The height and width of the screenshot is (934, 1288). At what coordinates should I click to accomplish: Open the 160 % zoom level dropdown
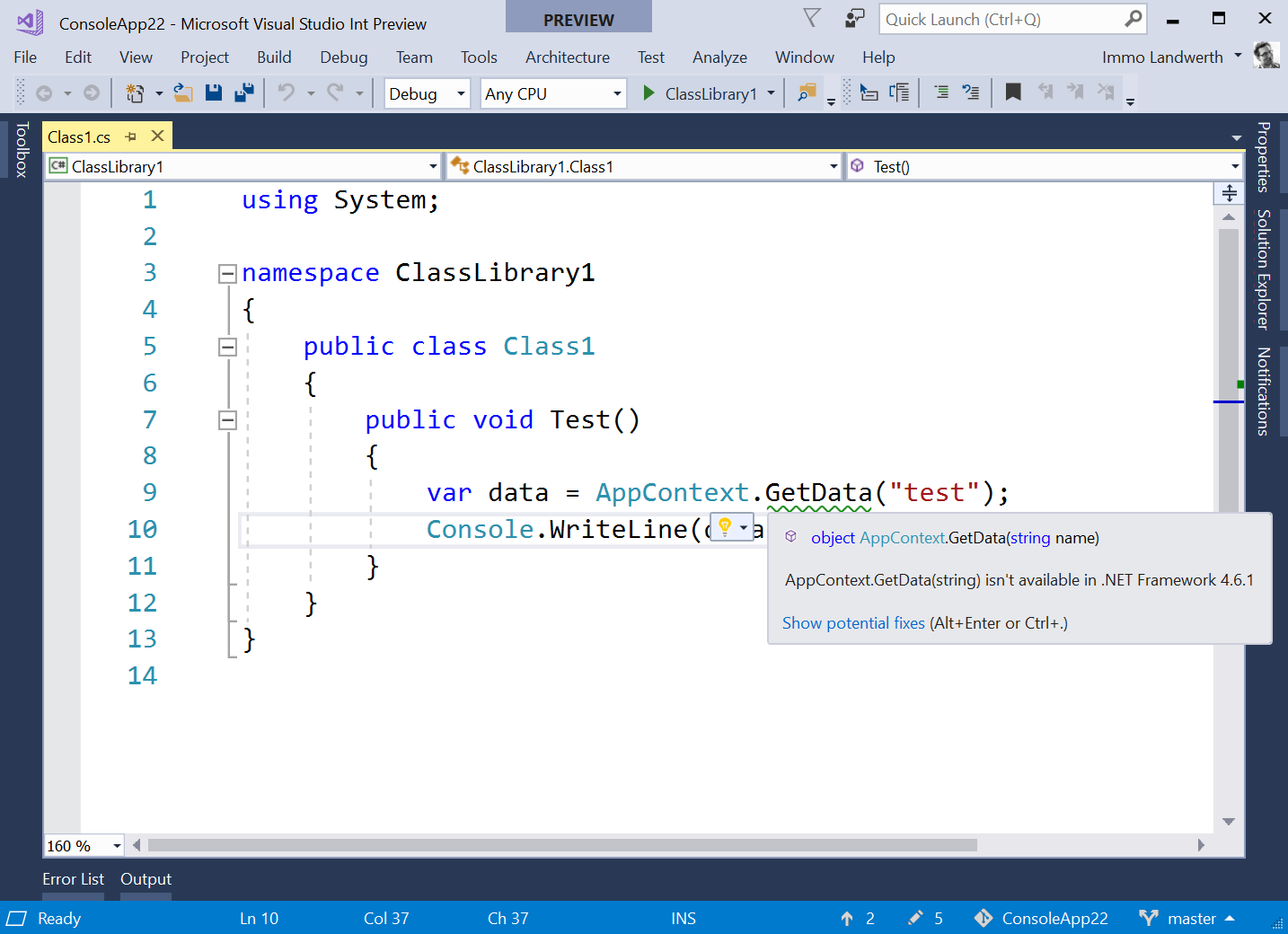click(x=117, y=846)
